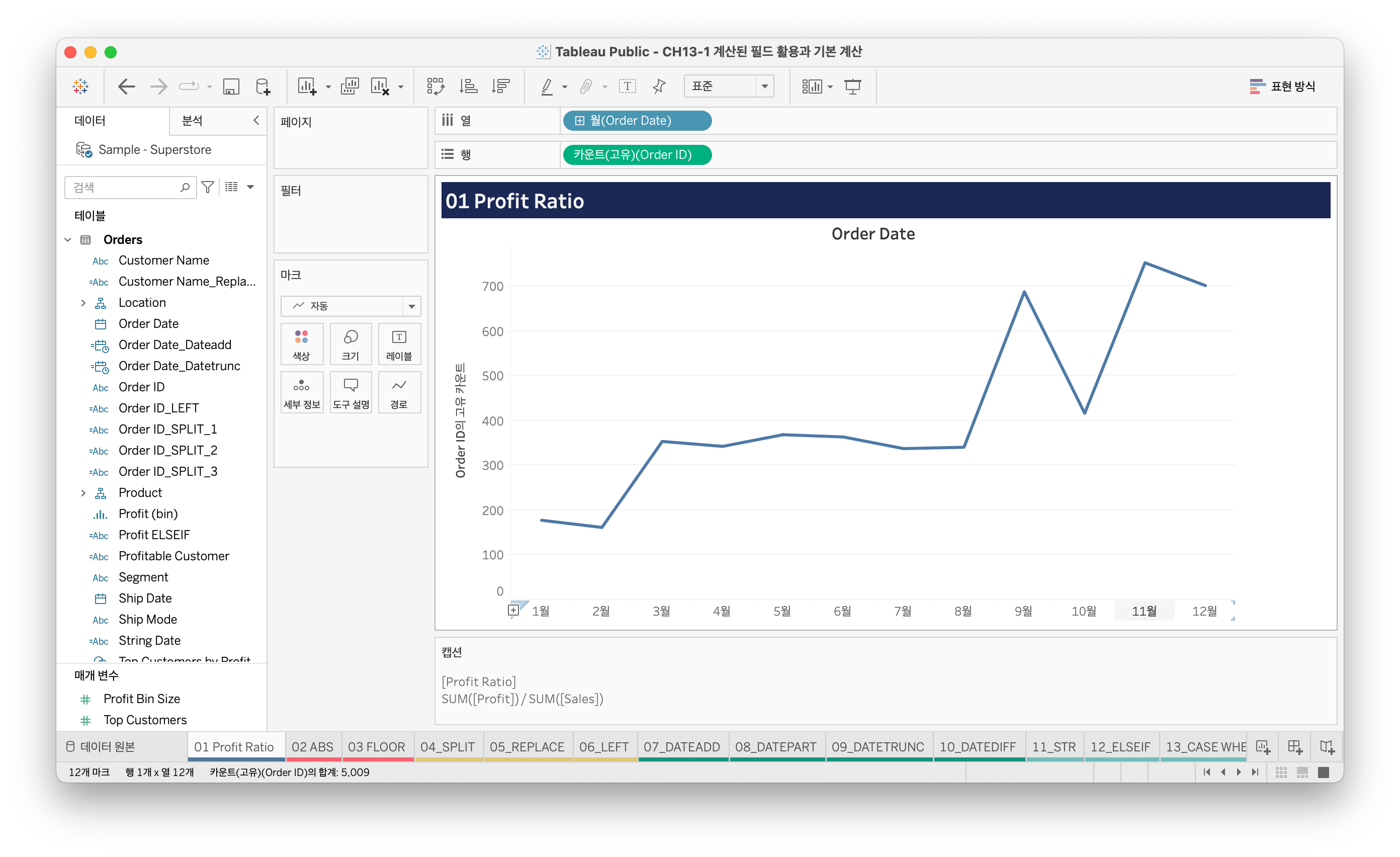Image resolution: width=1400 pixels, height=857 pixels.
Task: Click the Label marks card button
Action: 399,344
